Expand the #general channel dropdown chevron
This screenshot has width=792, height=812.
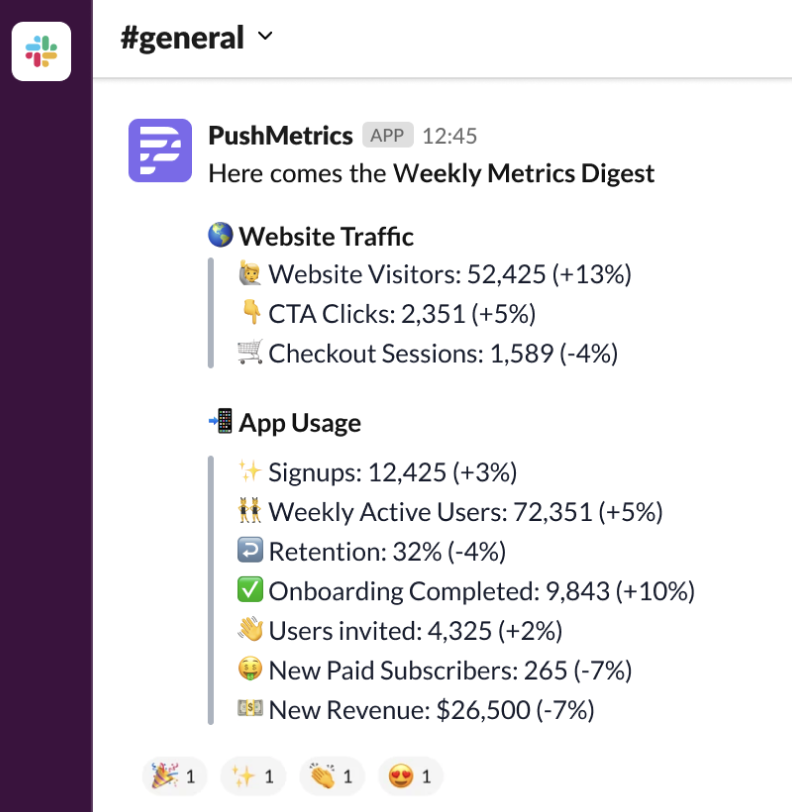pos(265,37)
